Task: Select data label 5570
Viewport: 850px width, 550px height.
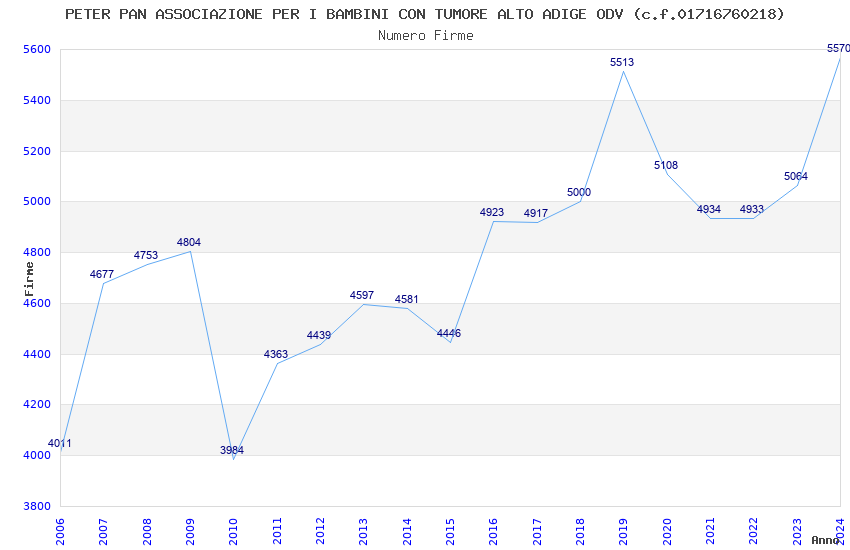Action: click(838, 48)
